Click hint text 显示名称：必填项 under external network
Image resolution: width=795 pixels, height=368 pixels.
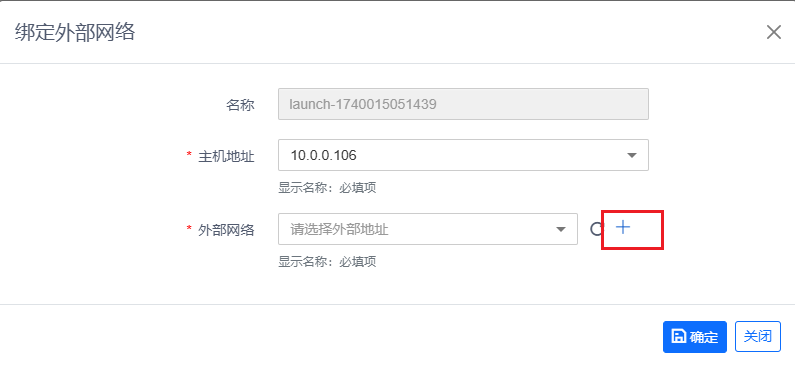[x=327, y=262]
